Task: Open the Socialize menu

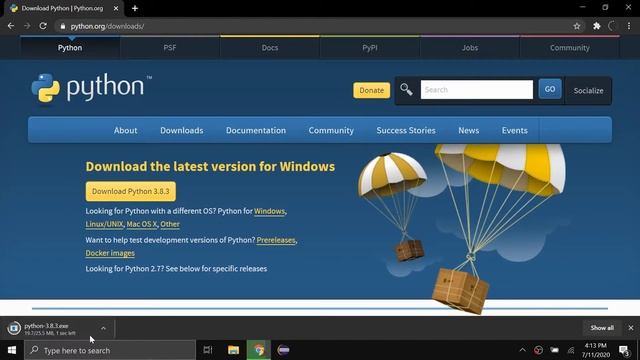Action: [588, 91]
